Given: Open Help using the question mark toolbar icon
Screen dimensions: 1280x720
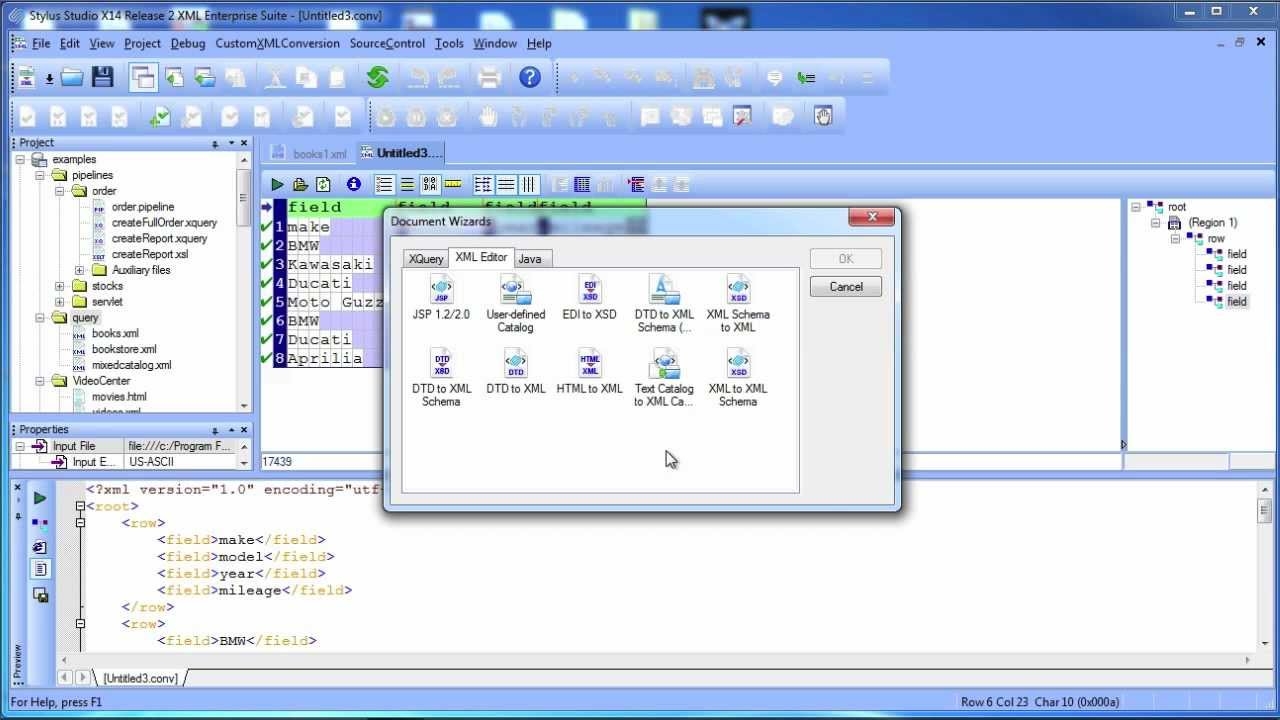Looking at the screenshot, I should pyautogui.click(x=530, y=76).
